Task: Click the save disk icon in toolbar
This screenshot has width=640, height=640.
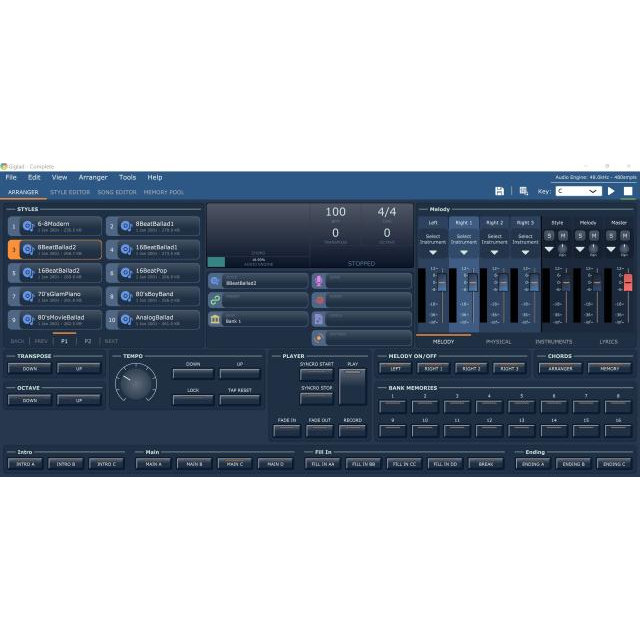Action: [x=499, y=191]
